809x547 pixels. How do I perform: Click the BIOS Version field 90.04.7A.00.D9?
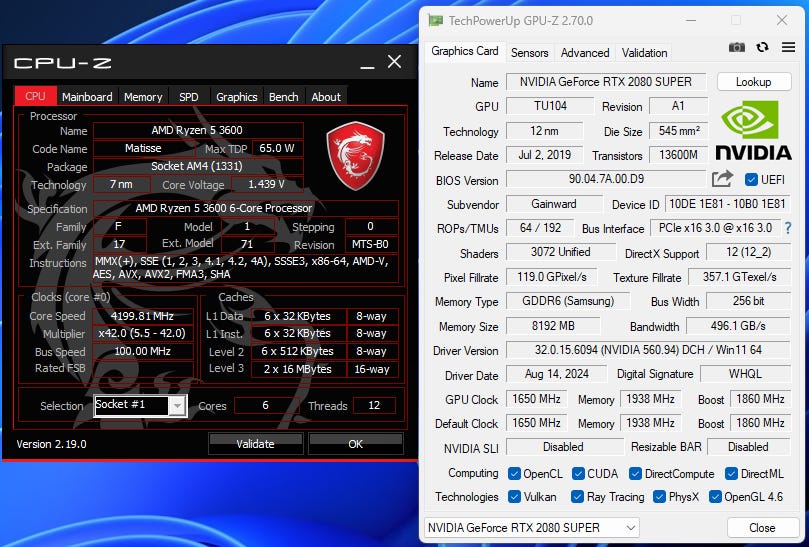click(x=606, y=179)
